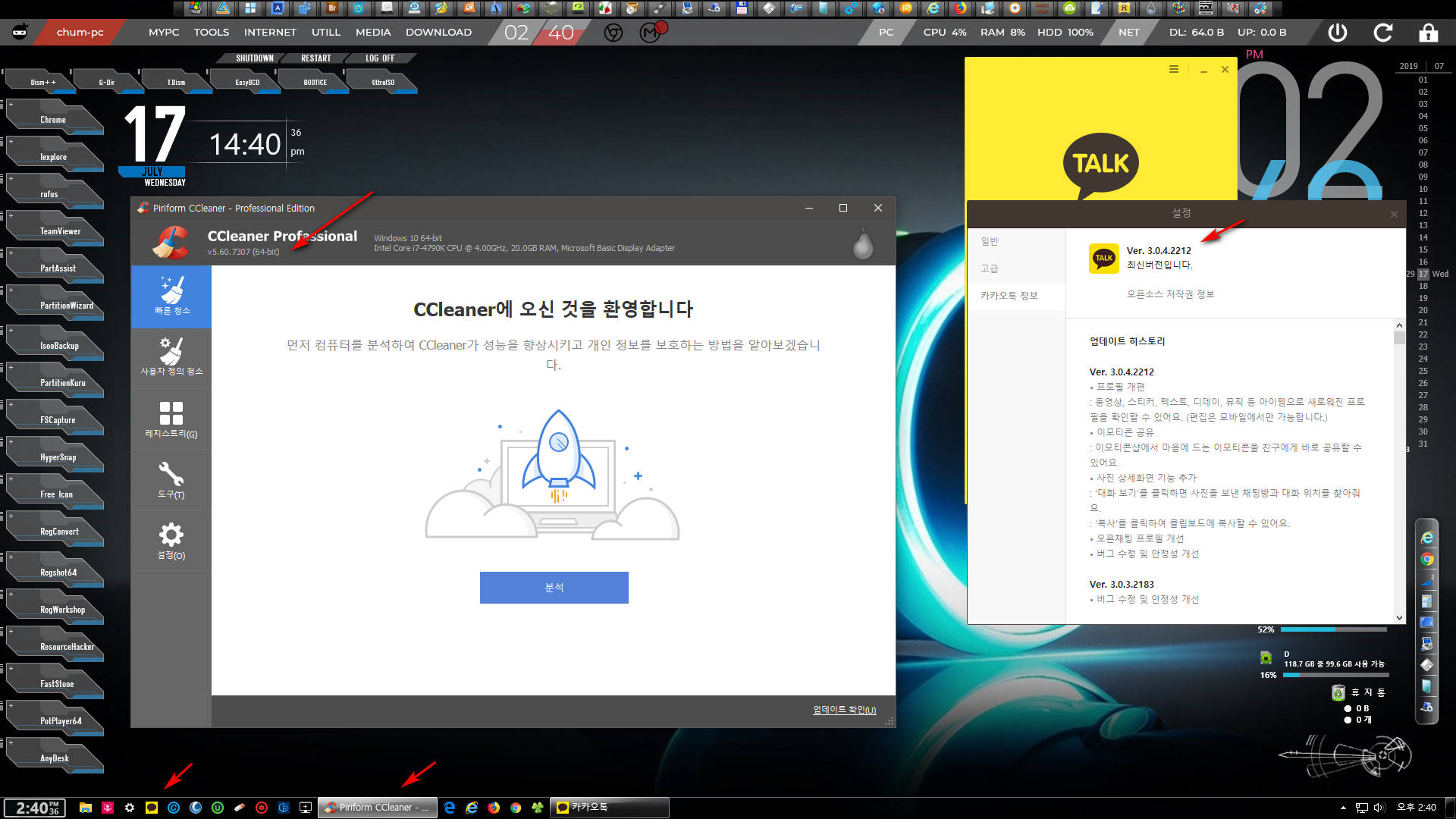Open recycle bin widget icon
The height and width of the screenshot is (819, 1456).
pyautogui.click(x=1338, y=692)
